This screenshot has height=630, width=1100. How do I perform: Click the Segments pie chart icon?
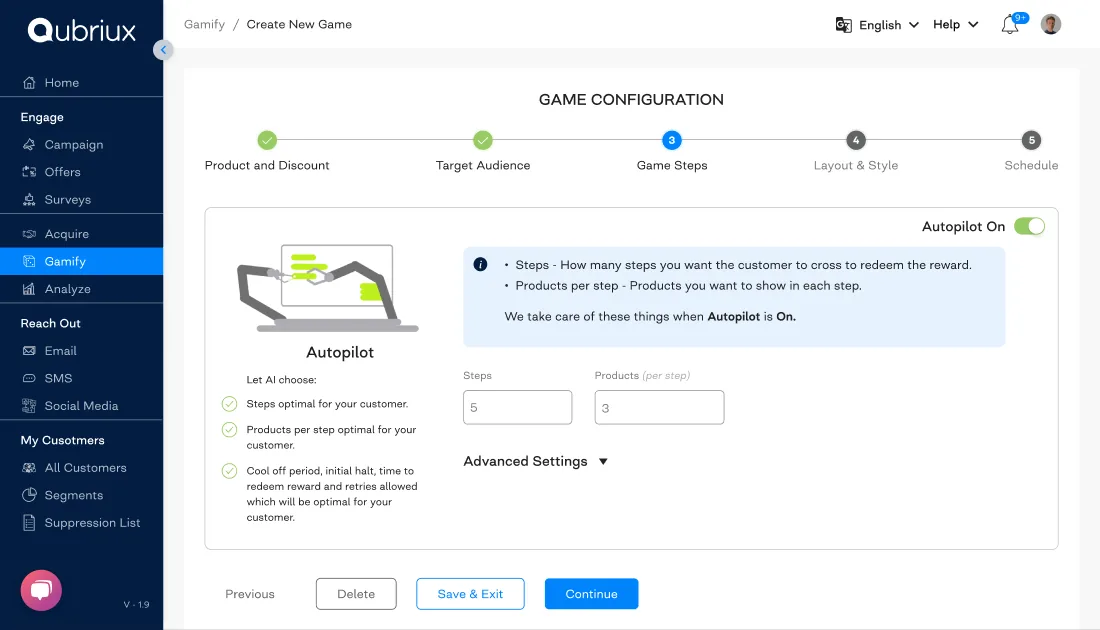click(29, 495)
